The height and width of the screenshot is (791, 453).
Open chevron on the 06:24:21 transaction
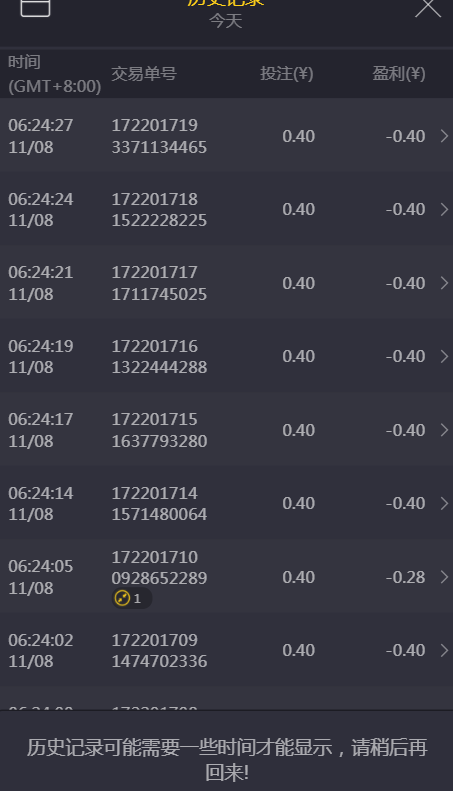(444, 283)
